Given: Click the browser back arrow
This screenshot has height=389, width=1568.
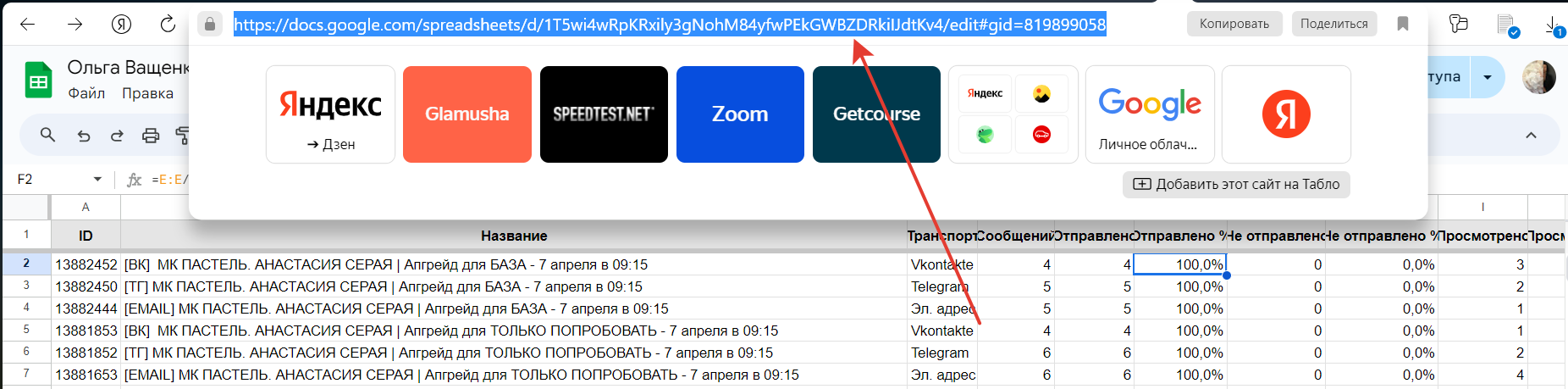Looking at the screenshot, I should [27, 24].
